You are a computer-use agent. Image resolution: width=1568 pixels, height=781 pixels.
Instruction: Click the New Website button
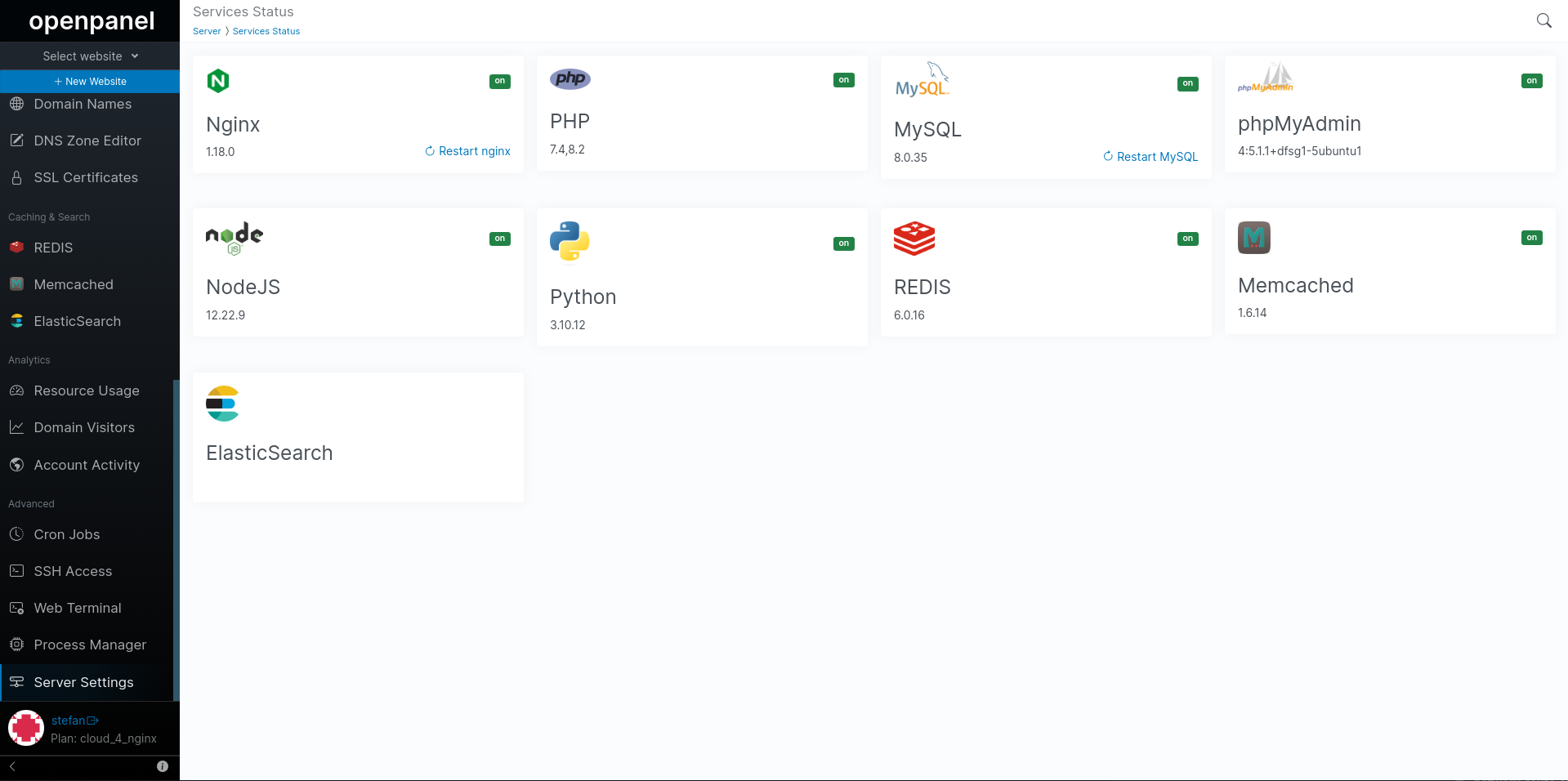coord(90,82)
